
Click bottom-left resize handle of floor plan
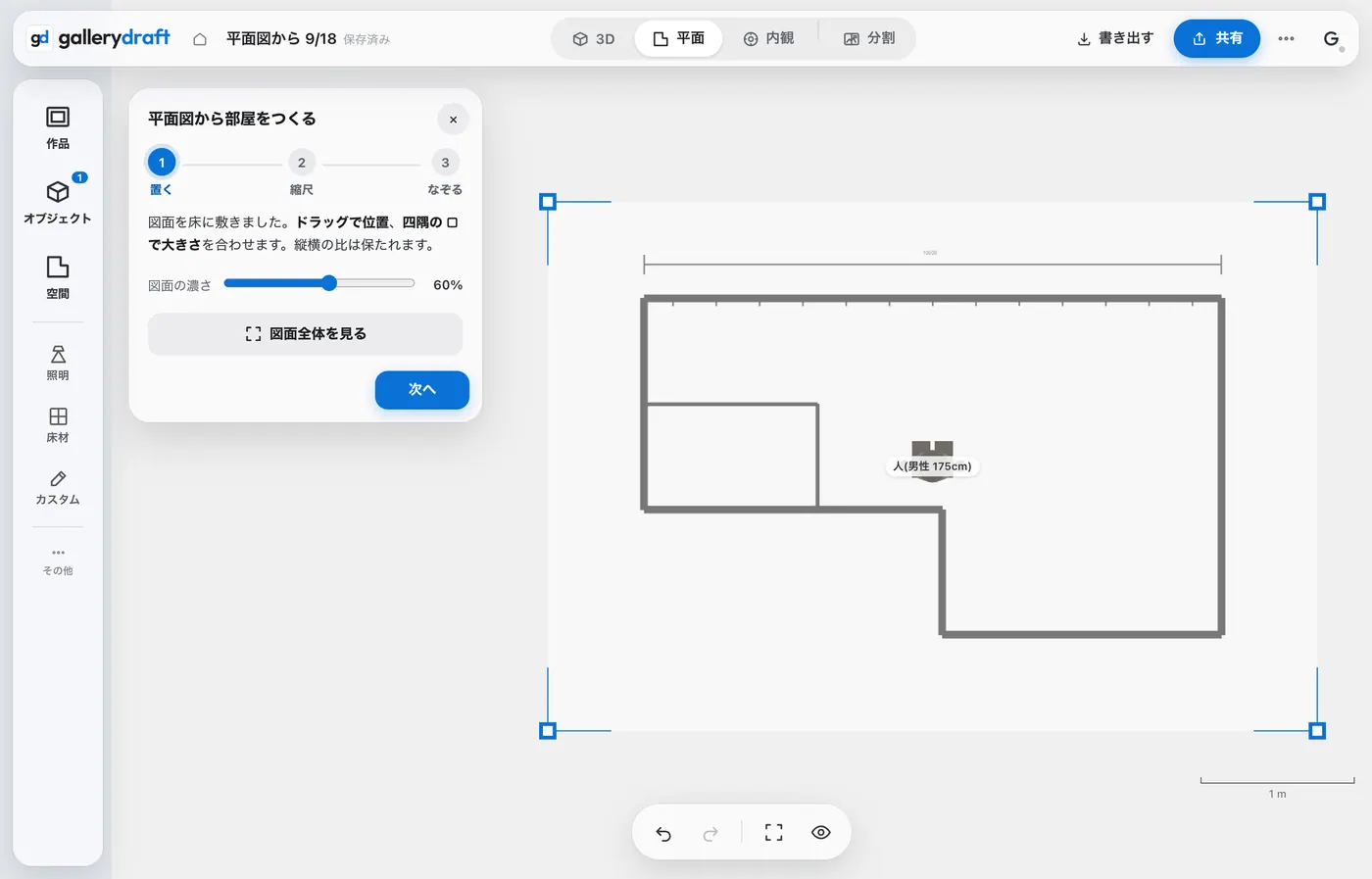point(548,731)
